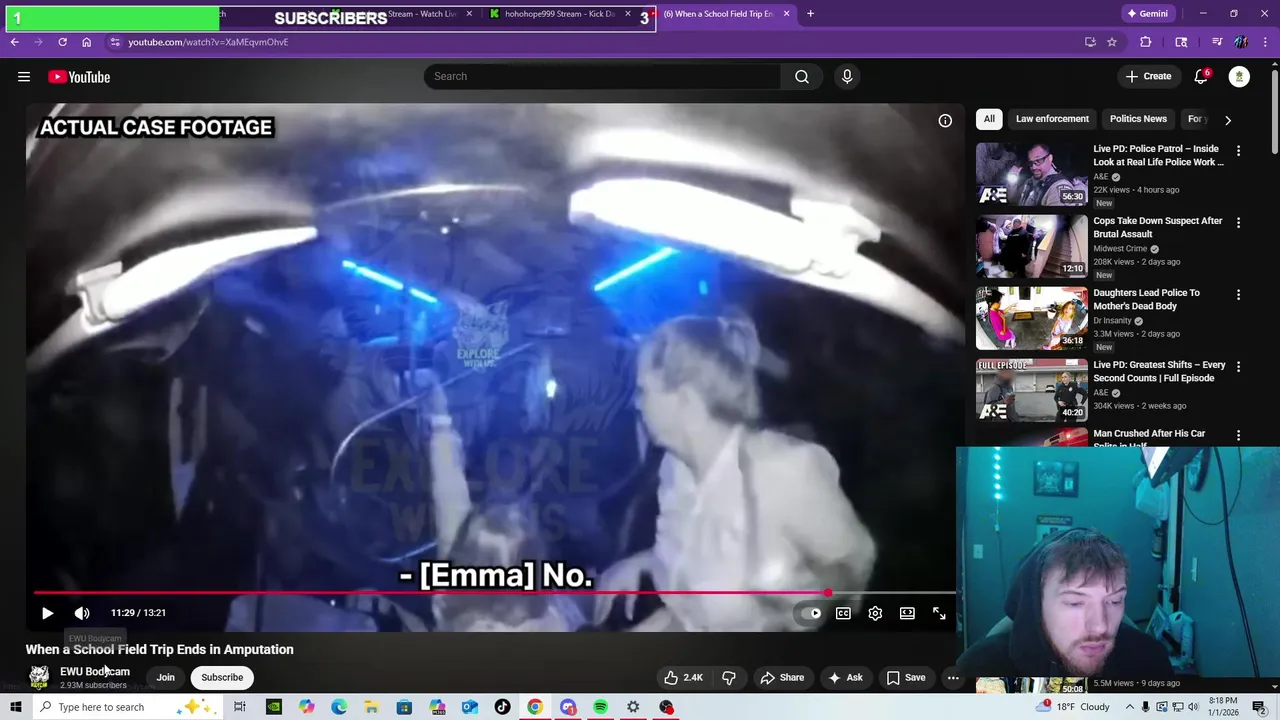Open browser home page button

86,42
